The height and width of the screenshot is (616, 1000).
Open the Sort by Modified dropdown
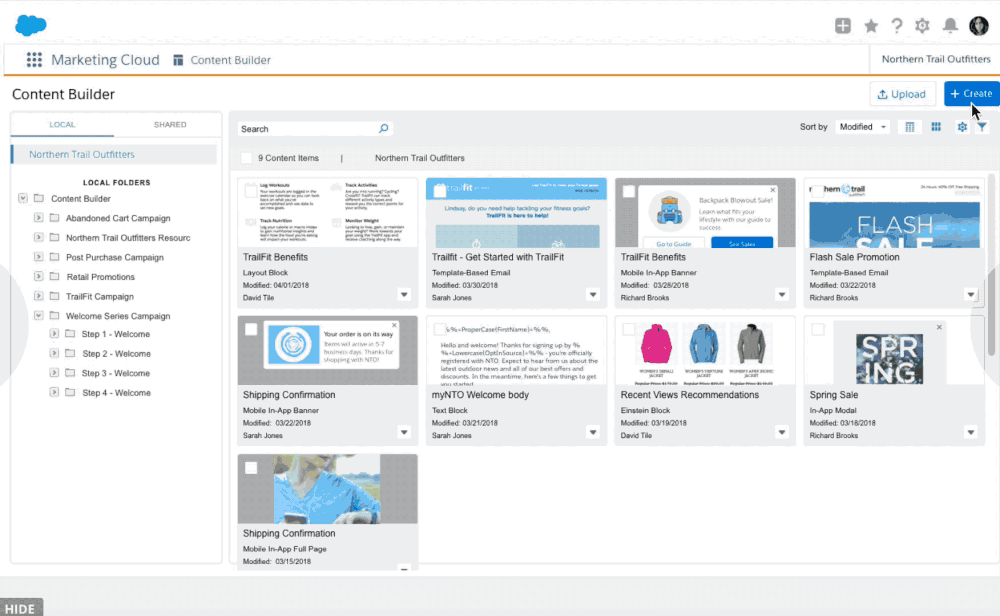point(863,127)
